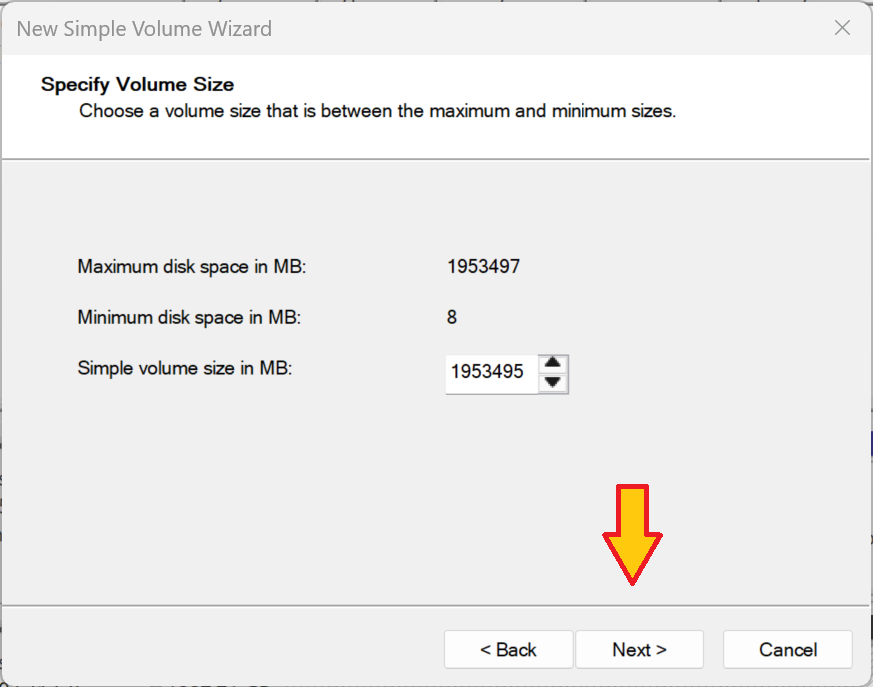Click the Choose a volume size instruction text
The width and height of the screenshot is (873, 687).
coord(377,111)
